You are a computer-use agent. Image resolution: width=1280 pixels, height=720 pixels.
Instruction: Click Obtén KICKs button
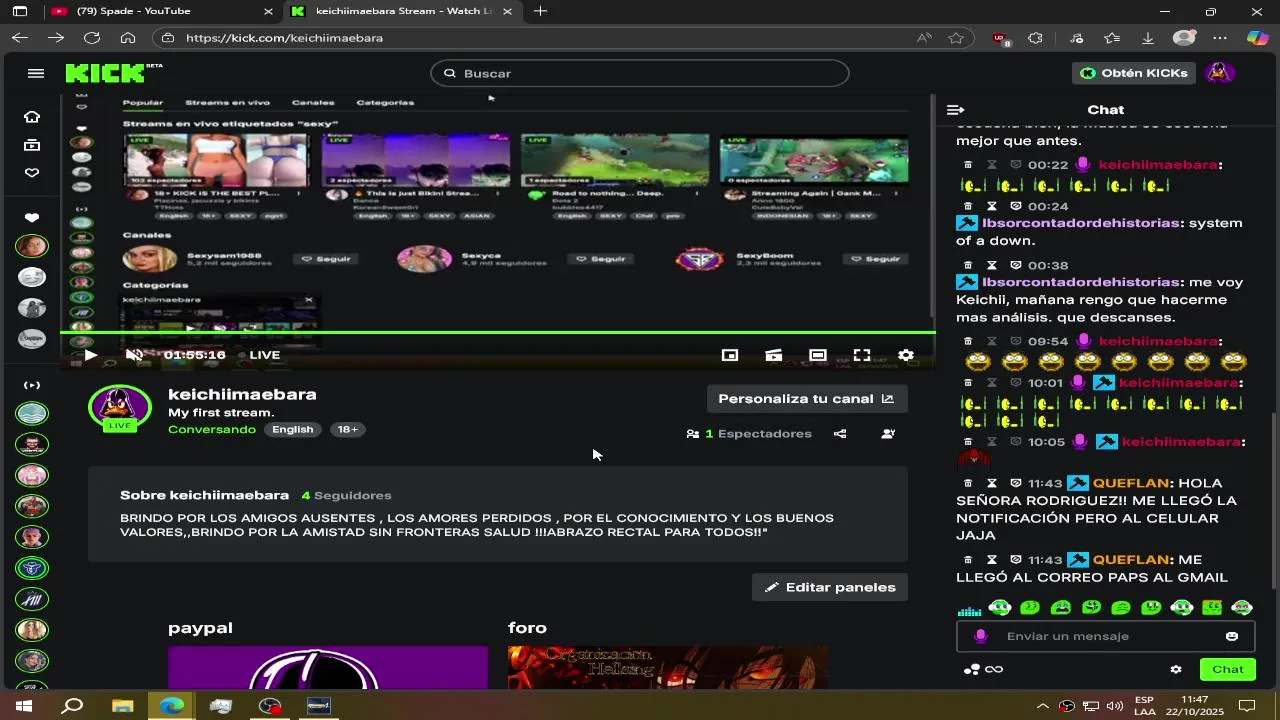click(x=1135, y=73)
